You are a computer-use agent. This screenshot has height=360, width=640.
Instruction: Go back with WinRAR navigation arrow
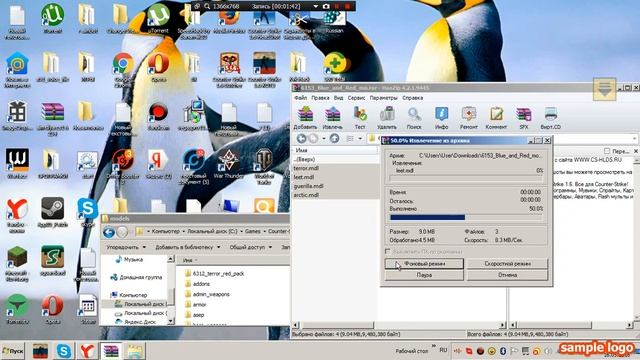(301, 139)
